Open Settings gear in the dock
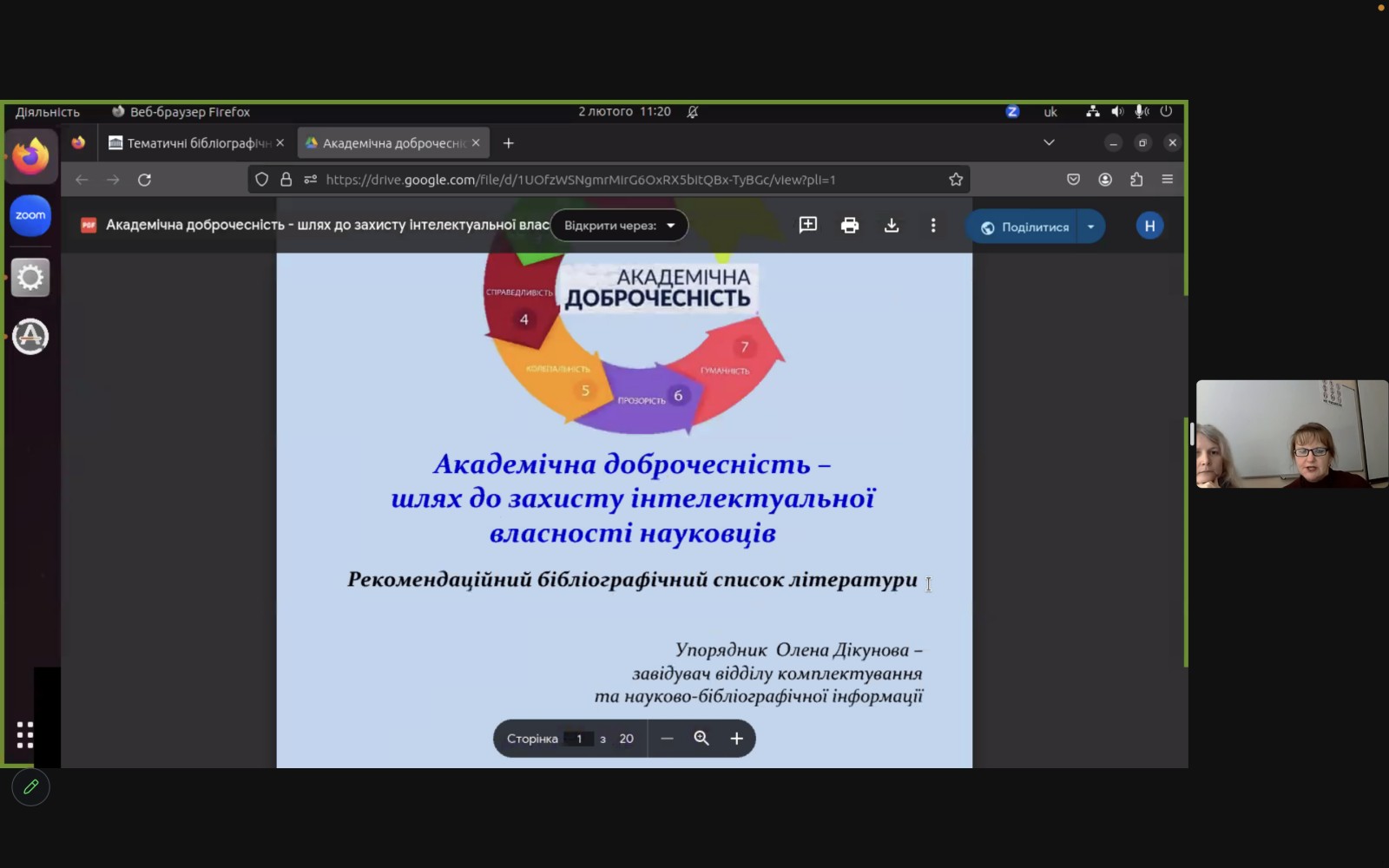This screenshot has height=868, width=1389. tap(30, 278)
